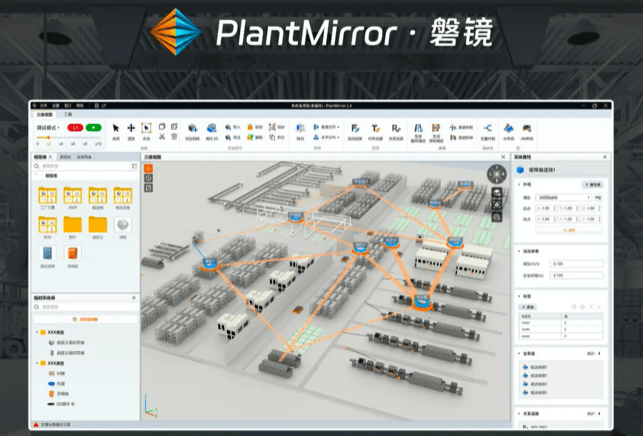Screen dimensions: 643x436
Task: Open the debug mode dropdown
Action: pyautogui.click(x=47, y=128)
